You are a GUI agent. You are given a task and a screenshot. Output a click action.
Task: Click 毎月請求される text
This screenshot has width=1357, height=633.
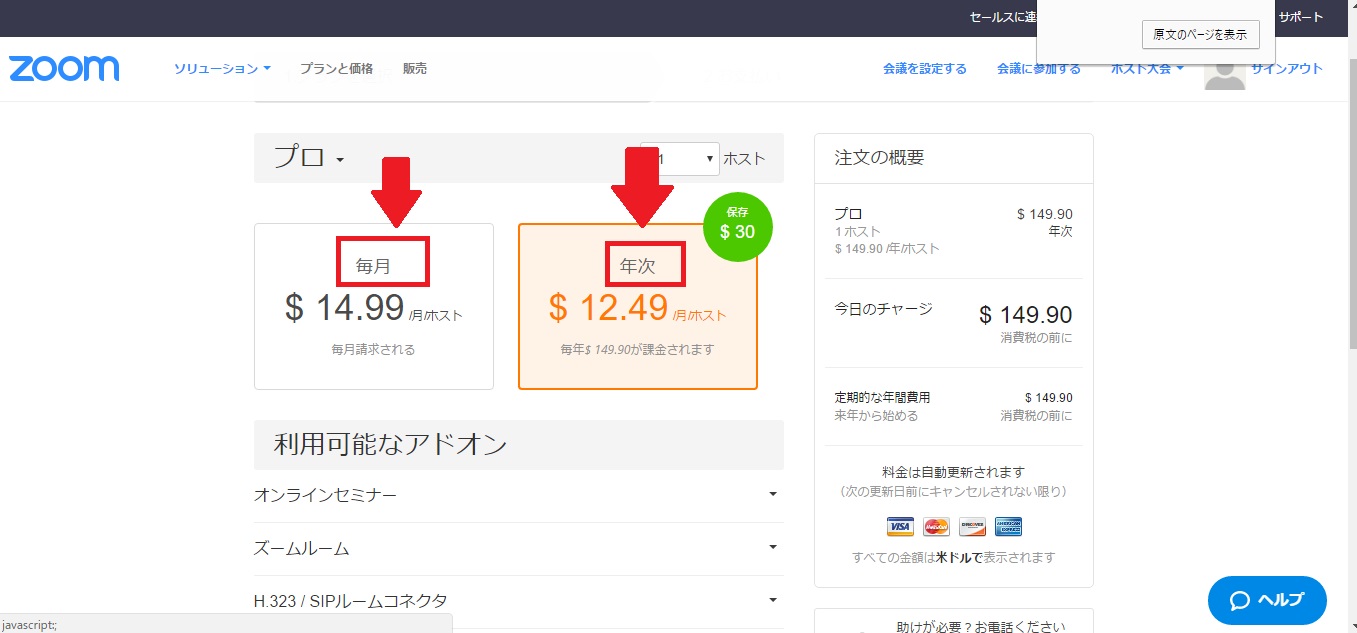(374, 350)
